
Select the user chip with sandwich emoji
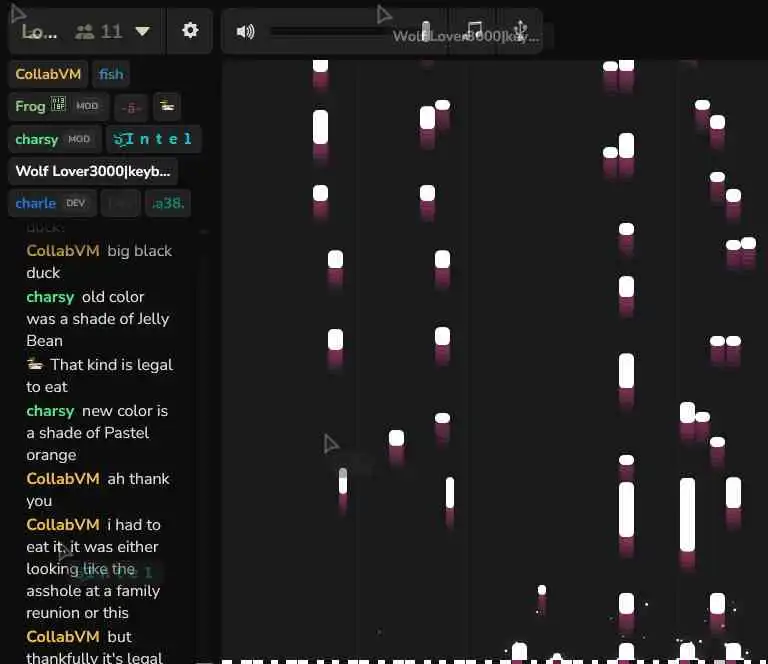click(x=167, y=106)
